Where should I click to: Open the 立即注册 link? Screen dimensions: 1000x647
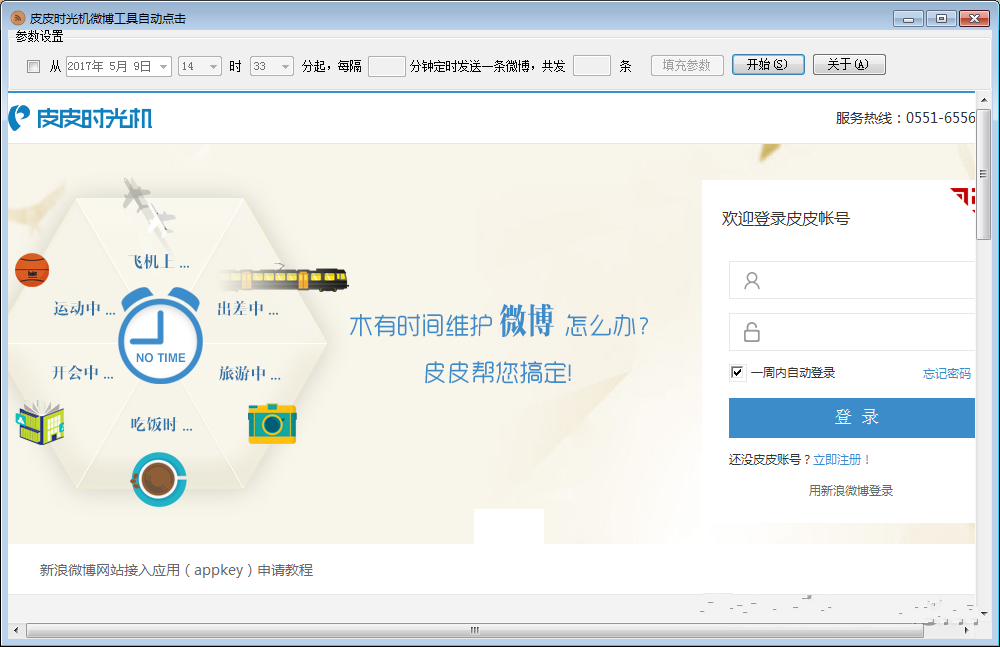click(x=841, y=460)
